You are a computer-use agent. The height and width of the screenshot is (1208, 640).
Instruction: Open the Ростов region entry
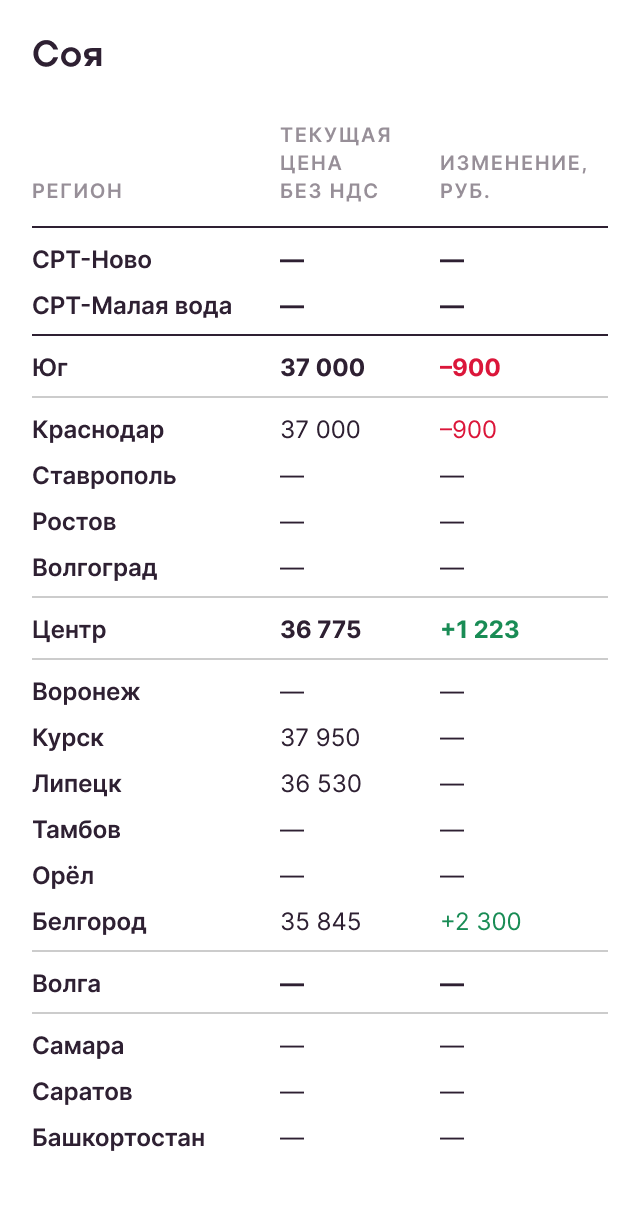74,522
